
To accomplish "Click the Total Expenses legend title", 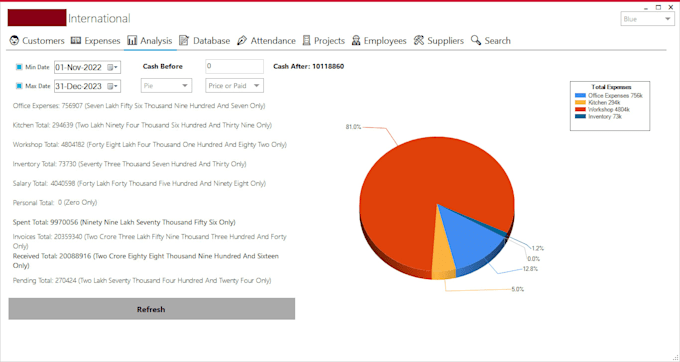I will coord(611,87).
